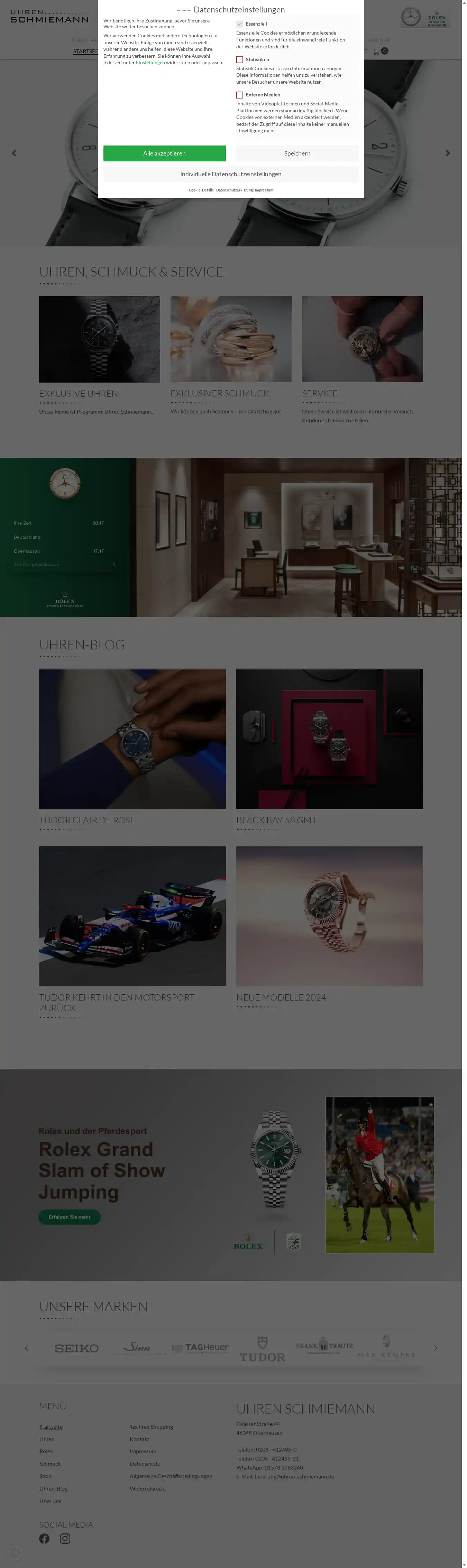Open the Facebook social media icon
467x1568 pixels.
click(44, 1538)
